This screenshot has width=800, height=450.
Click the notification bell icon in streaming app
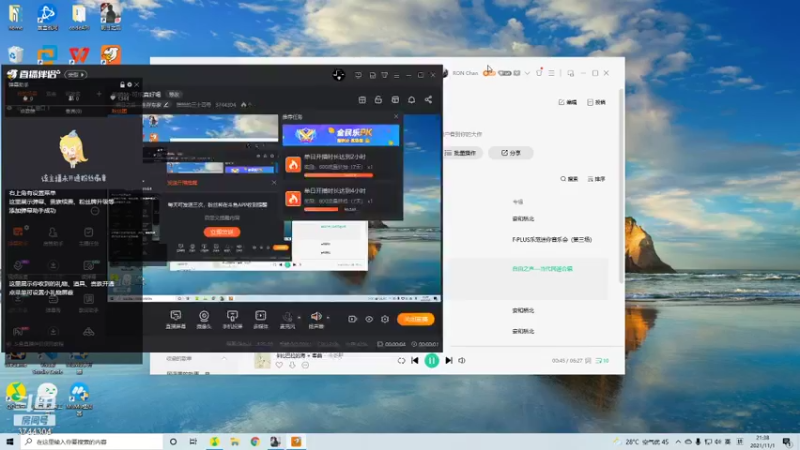pos(411,99)
